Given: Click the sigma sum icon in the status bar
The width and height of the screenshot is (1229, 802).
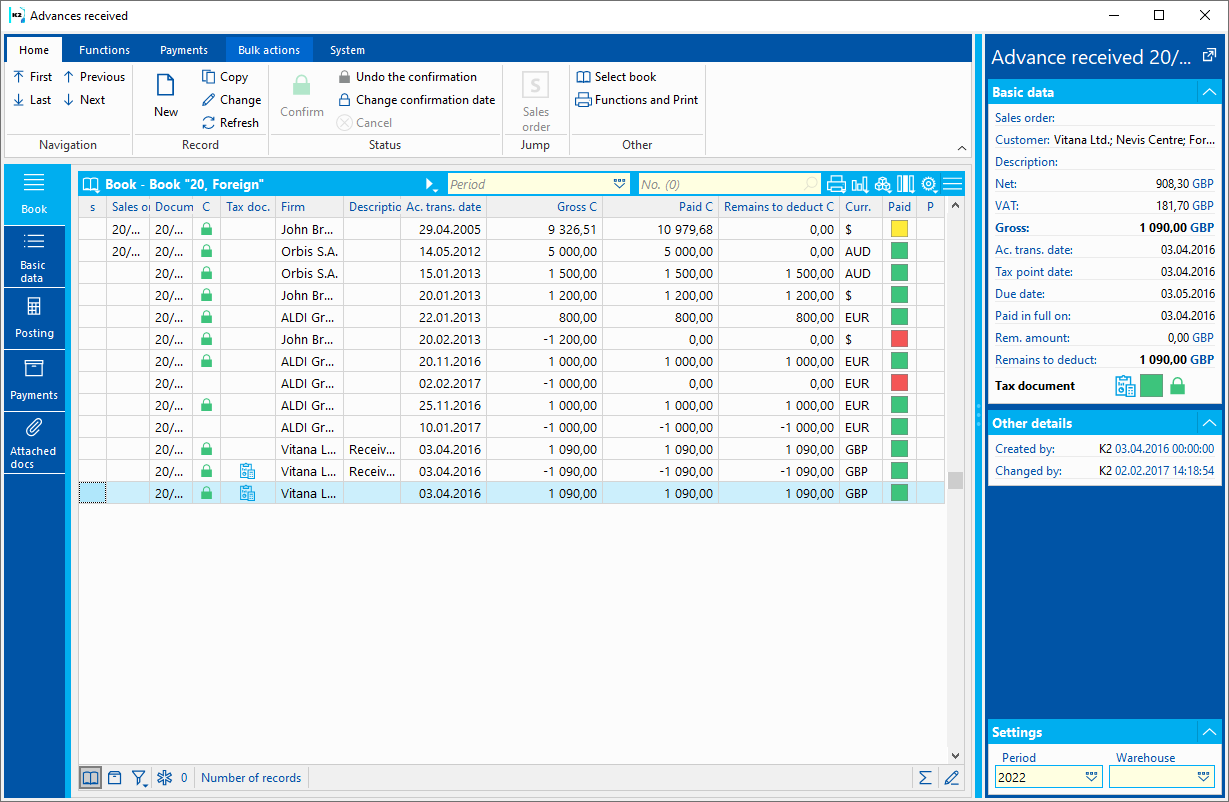Looking at the screenshot, I should 925,778.
